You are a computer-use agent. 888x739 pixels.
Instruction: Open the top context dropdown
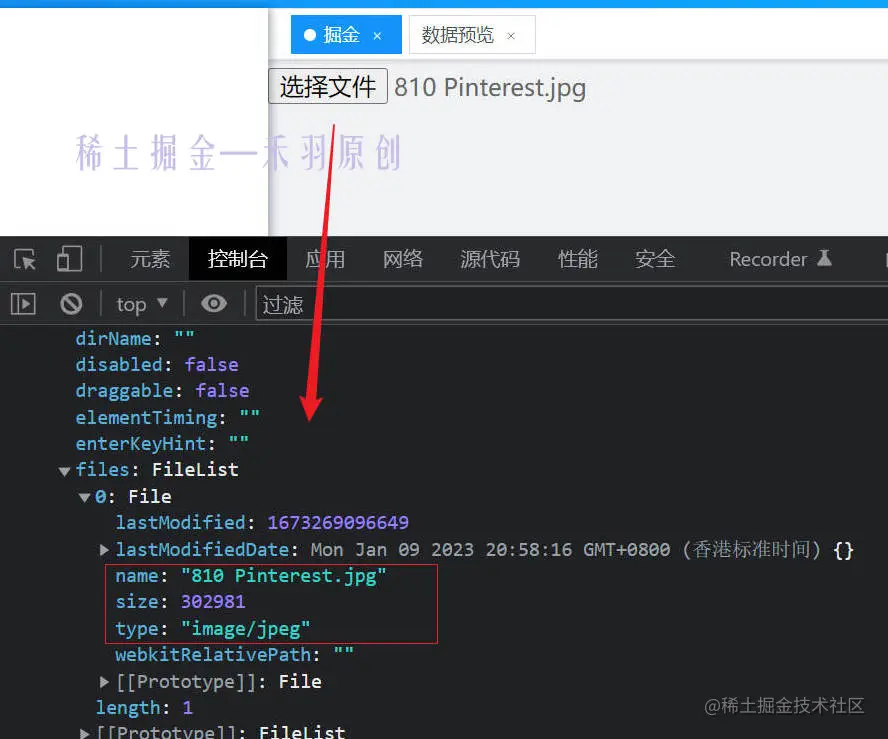pos(142,305)
